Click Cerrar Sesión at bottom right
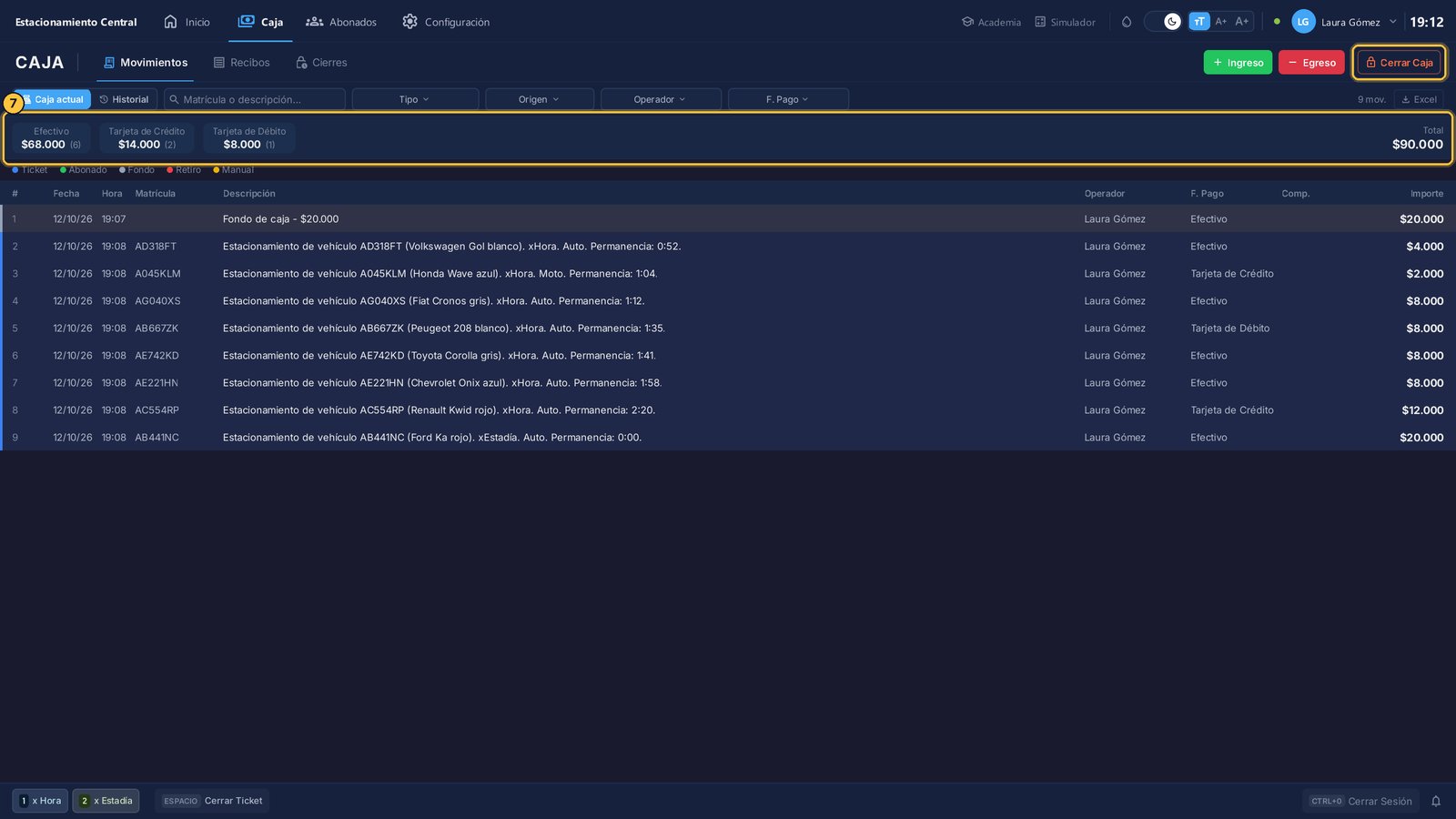Screen dimensions: 1456x819 [x=1360, y=801]
